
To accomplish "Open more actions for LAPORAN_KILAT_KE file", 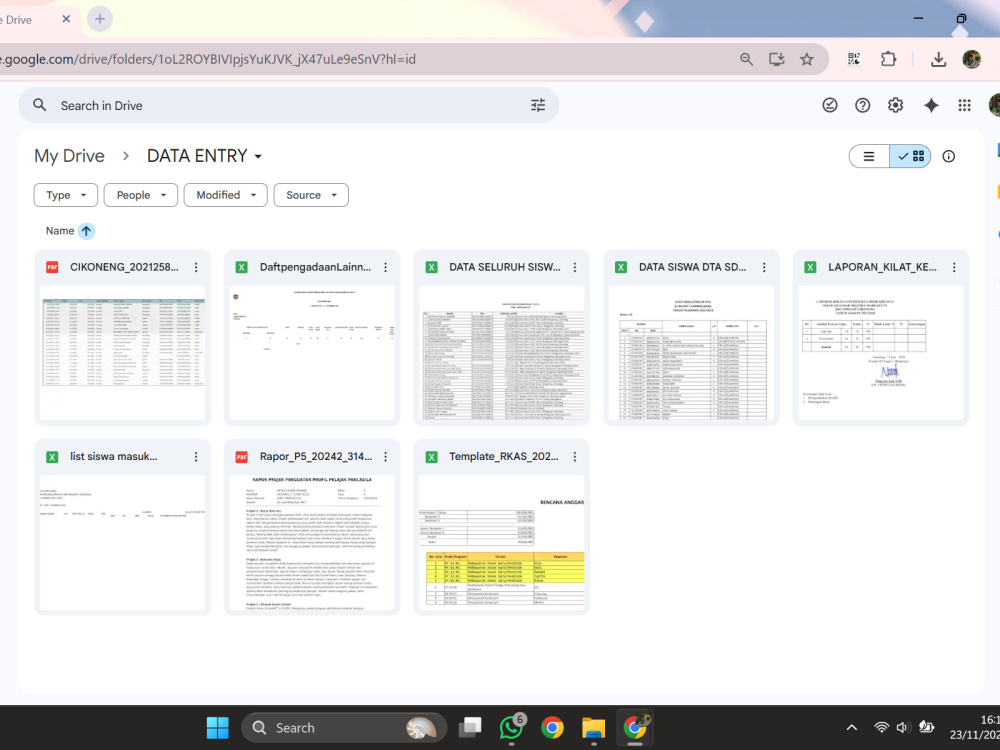I will coord(954,267).
